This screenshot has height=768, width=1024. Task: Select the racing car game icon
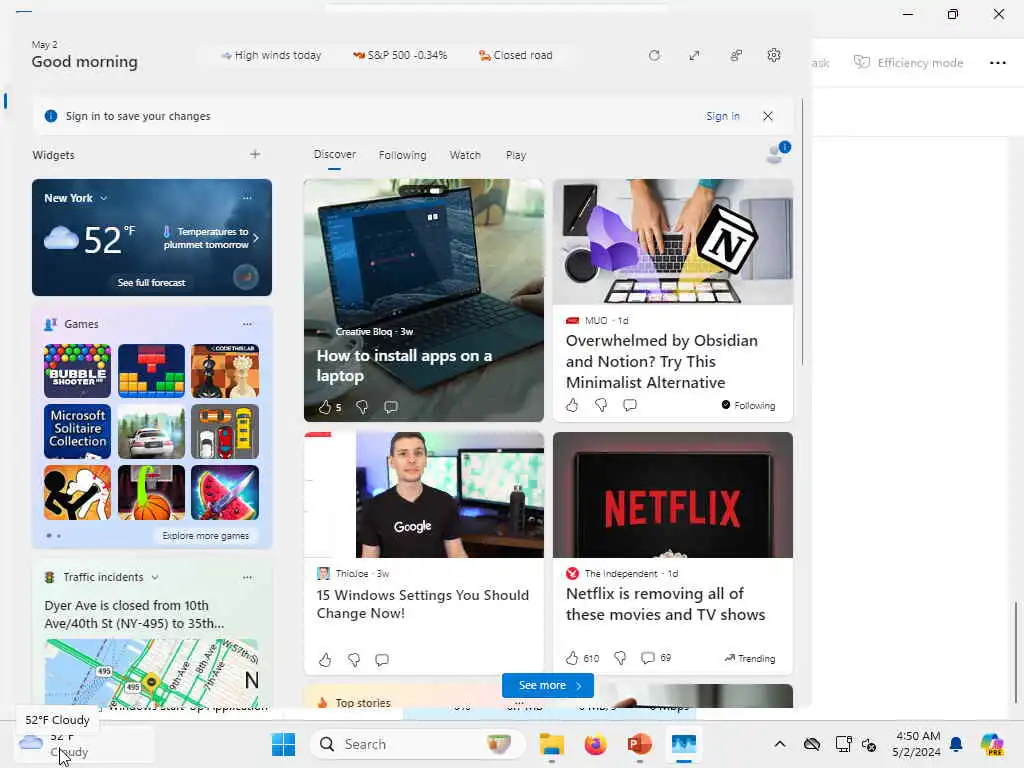pos(152,431)
